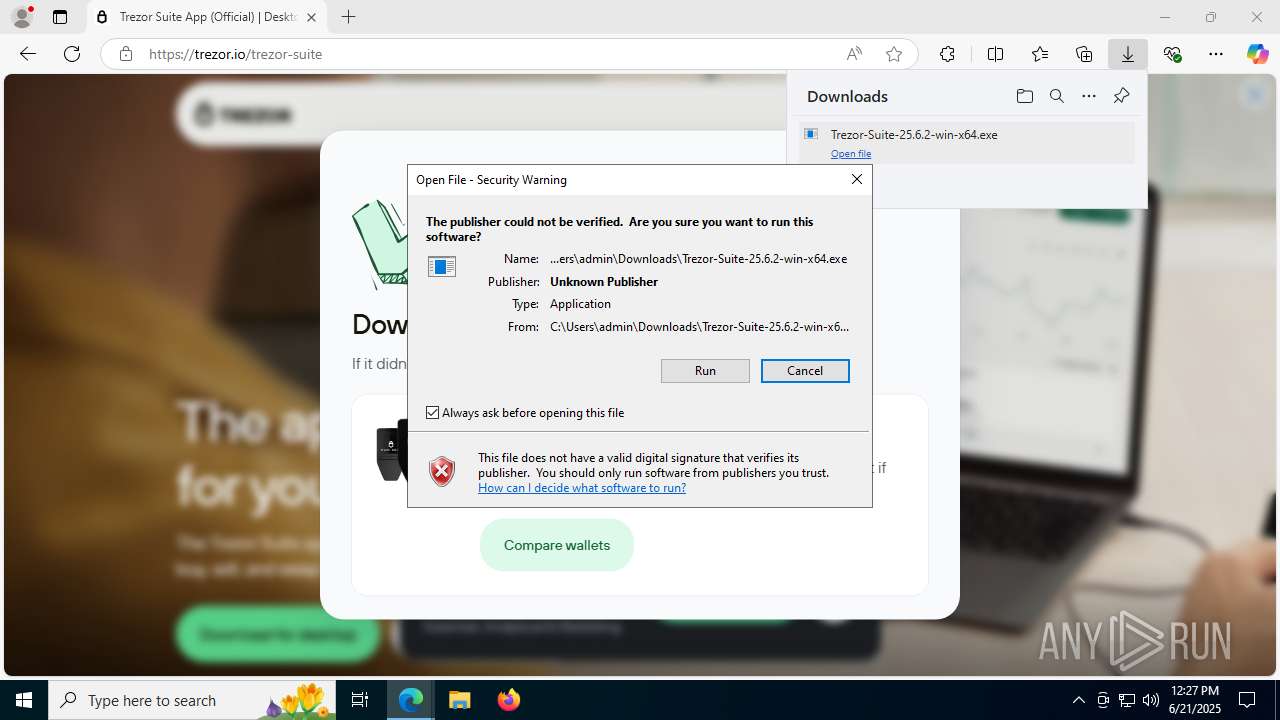Open the How can I decide what software to run link
The height and width of the screenshot is (720, 1280).
[582, 488]
